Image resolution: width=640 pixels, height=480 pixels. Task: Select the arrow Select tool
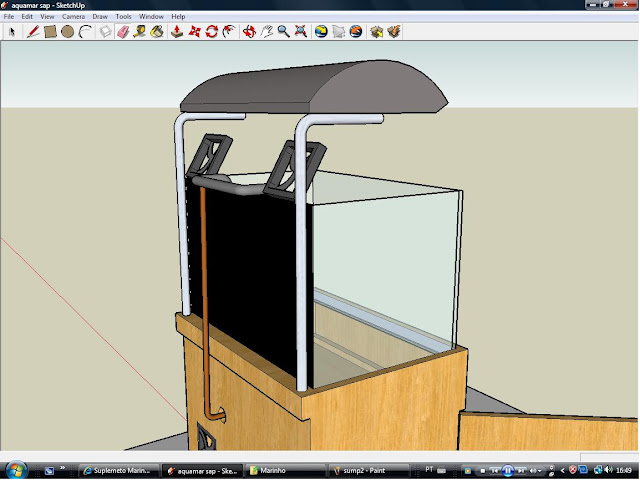12,32
